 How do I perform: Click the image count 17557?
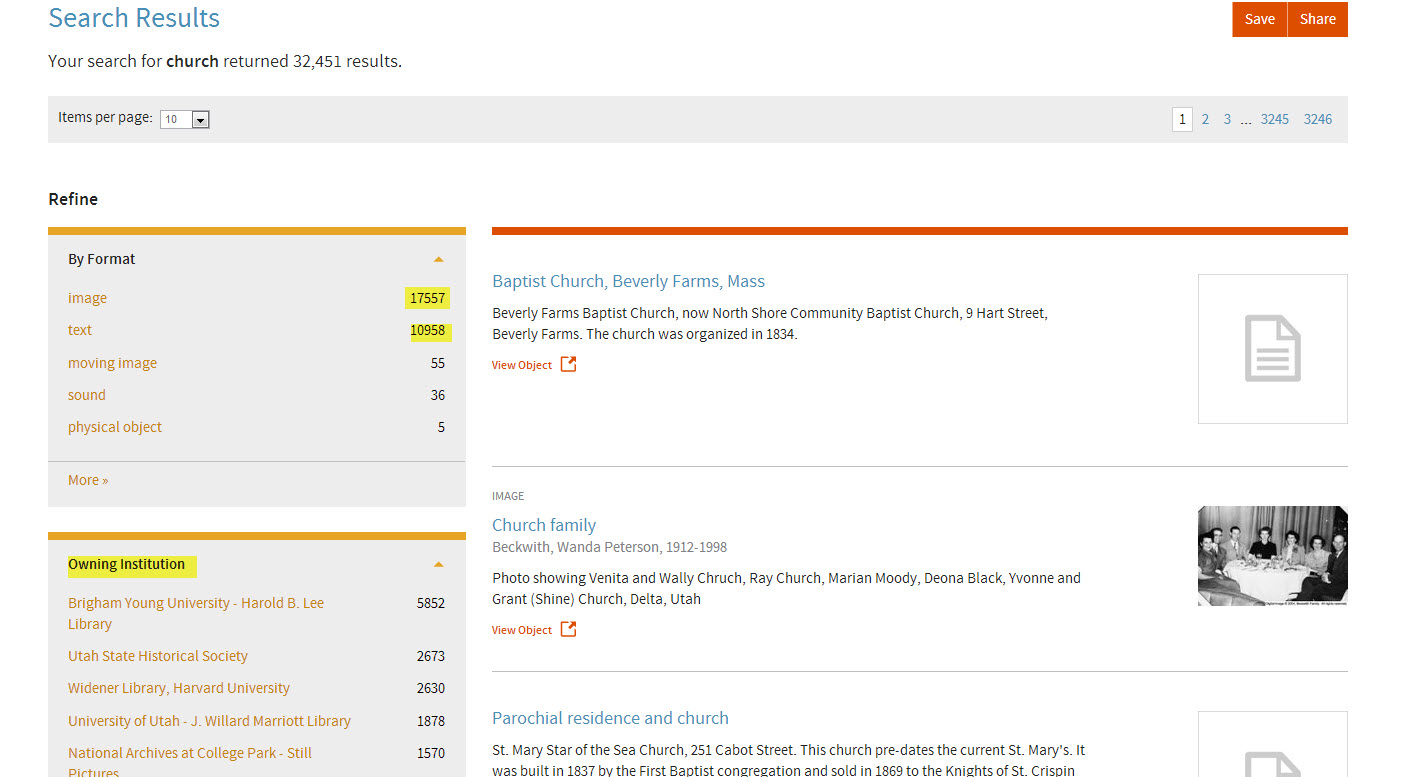[427, 298]
